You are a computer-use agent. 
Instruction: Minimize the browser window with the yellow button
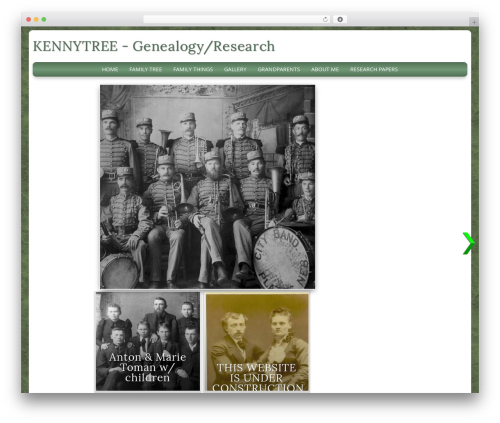[x=36, y=19]
